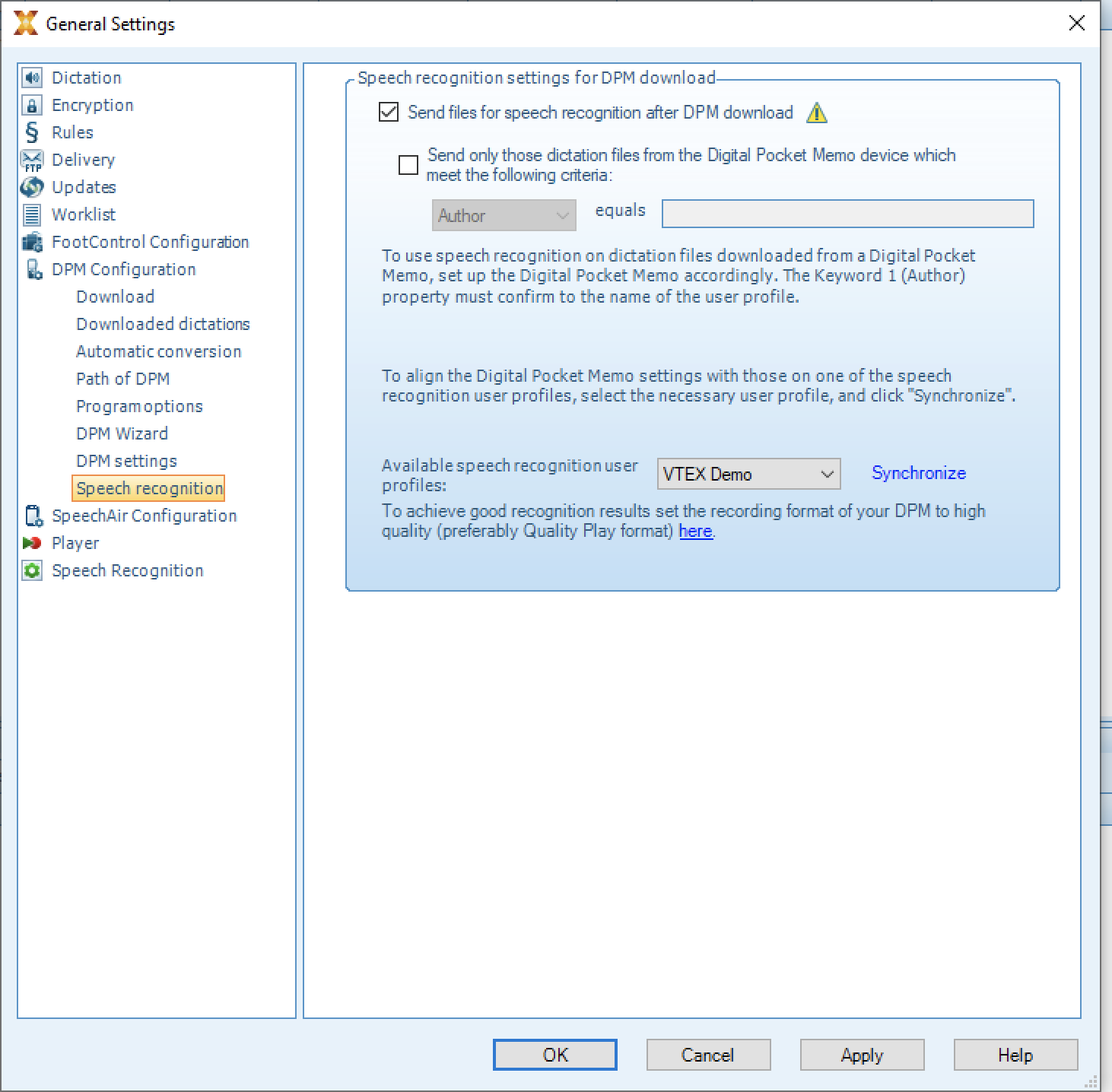The height and width of the screenshot is (1092, 1112).
Task: Confirm settings with the OK button
Action: click(555, 1055)
